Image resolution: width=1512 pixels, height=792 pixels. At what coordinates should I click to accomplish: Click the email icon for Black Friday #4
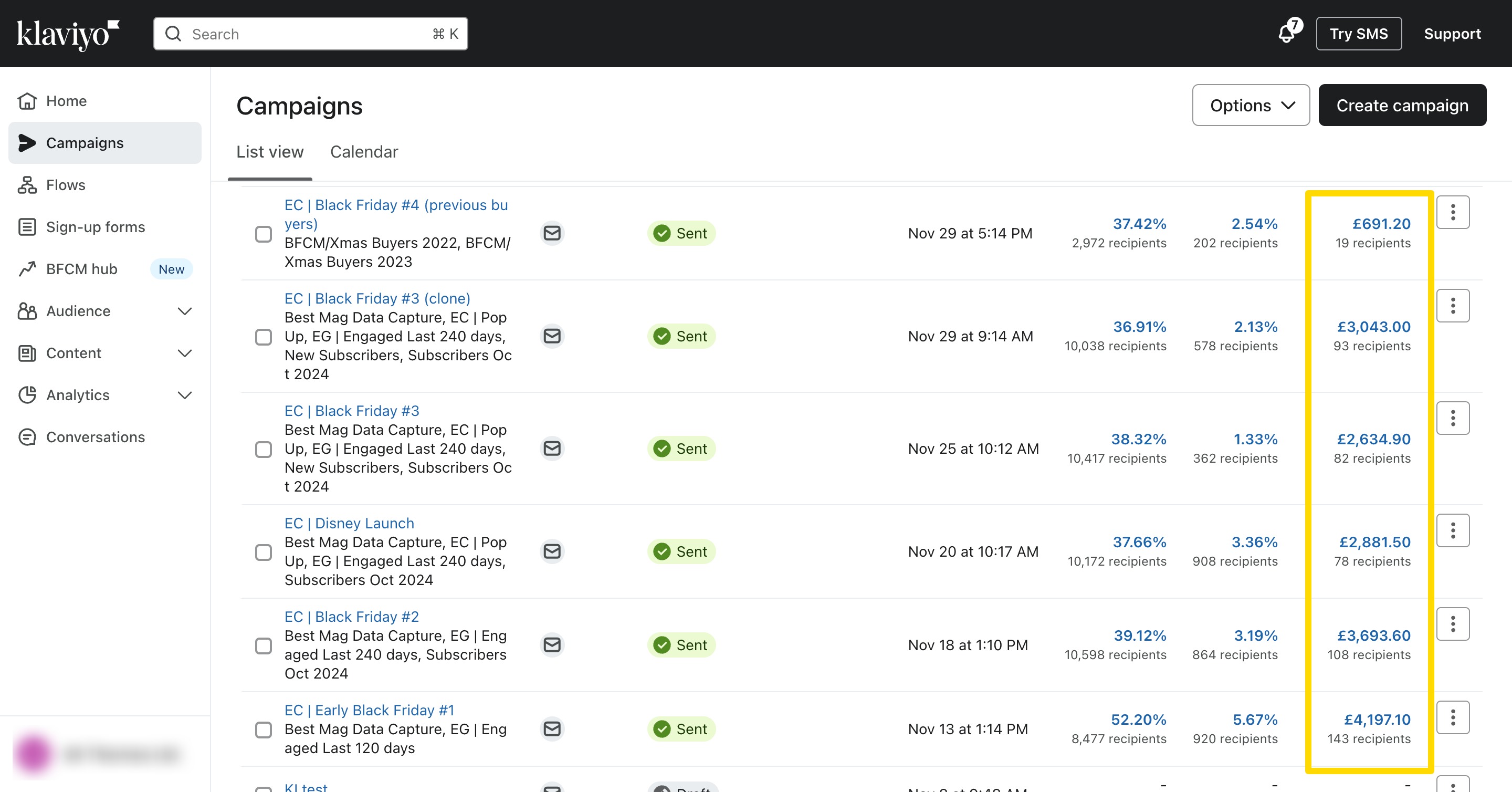pyautogui.click(x=552, y=233)
